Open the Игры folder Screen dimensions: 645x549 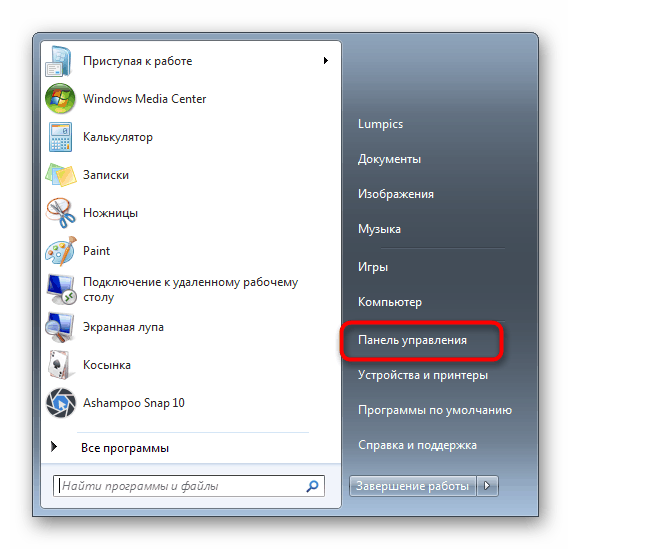click(373, 267)
